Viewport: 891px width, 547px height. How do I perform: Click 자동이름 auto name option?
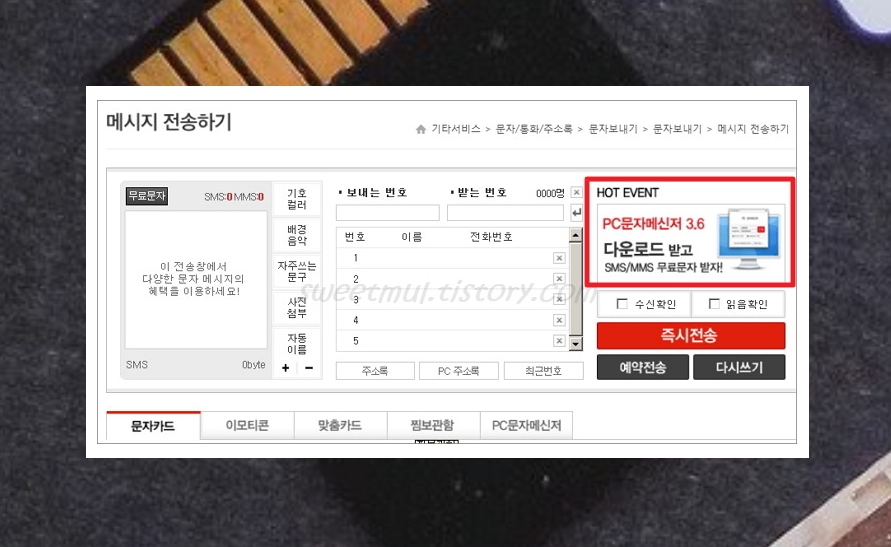click(297, 344)
